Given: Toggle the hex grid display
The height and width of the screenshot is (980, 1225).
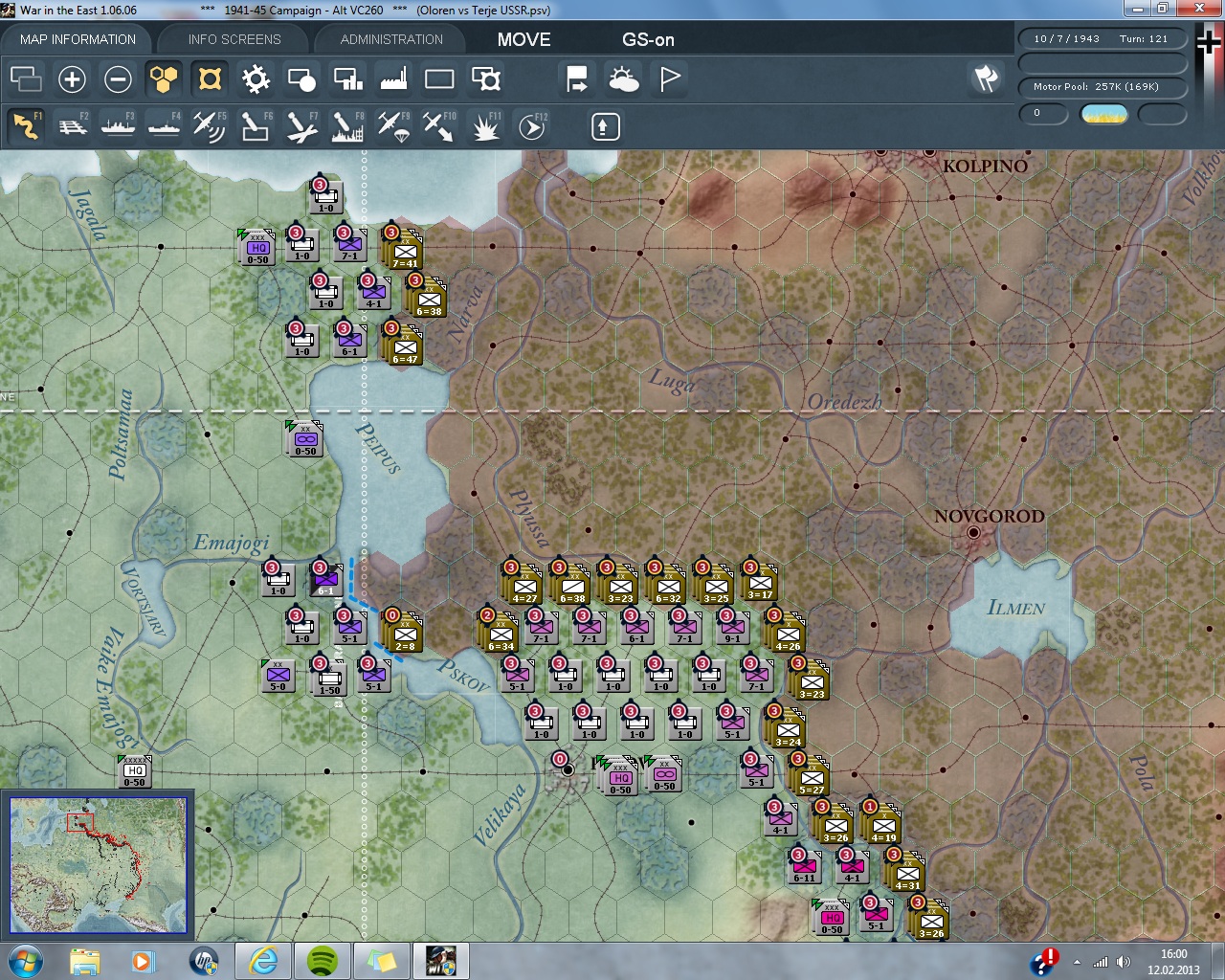Looking at the screenshot, I should 164,79.
